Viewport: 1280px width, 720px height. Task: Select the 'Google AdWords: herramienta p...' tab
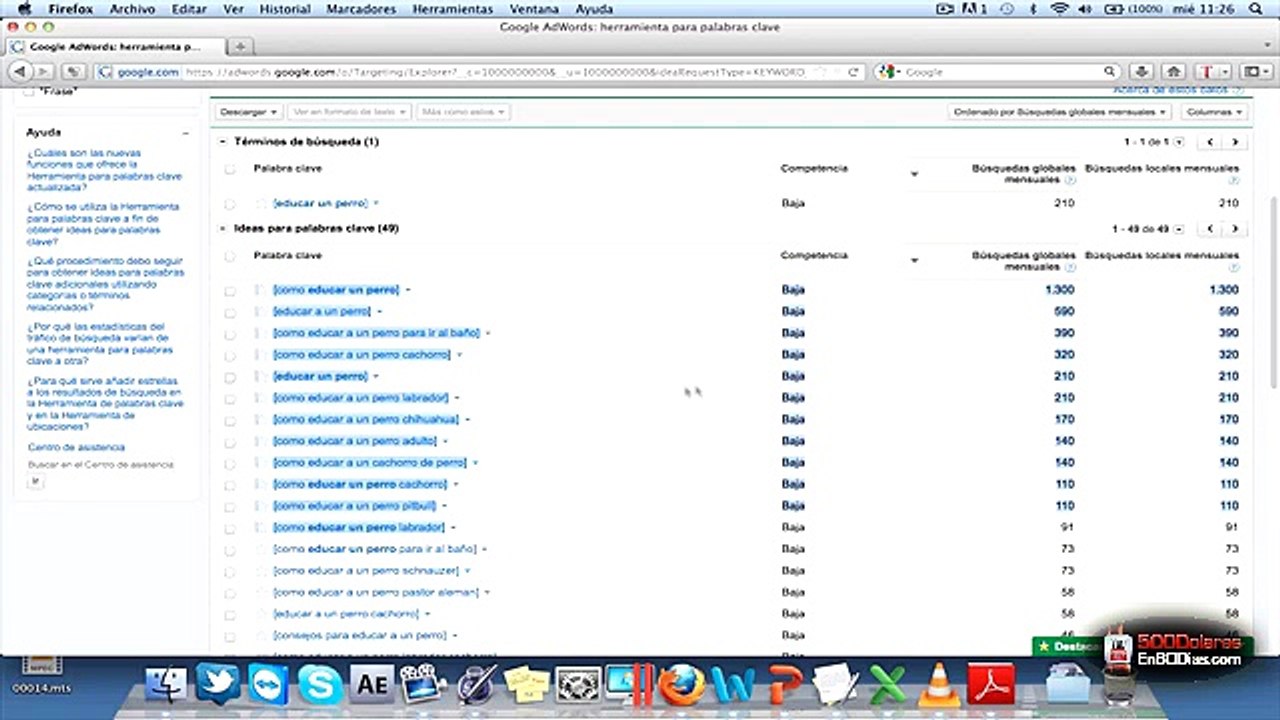(115, 47)
